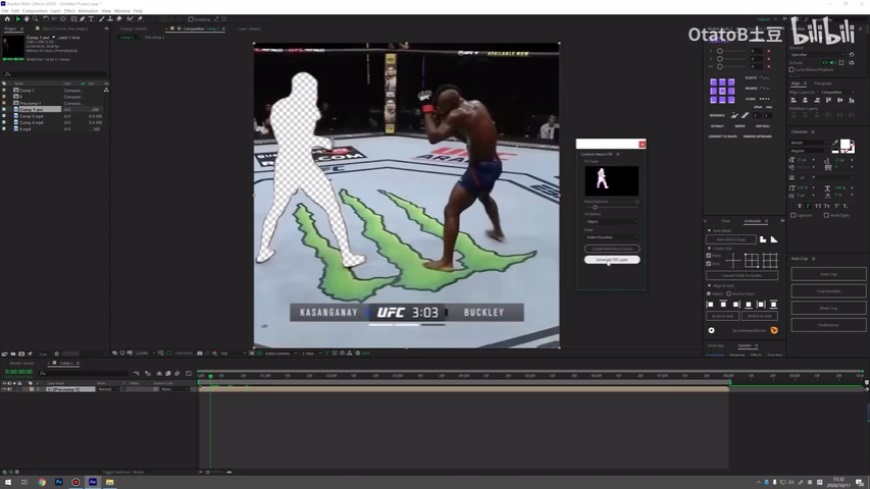Click the eyedropper in the Character panel
The image size is (870, 489).
point(835,143)
